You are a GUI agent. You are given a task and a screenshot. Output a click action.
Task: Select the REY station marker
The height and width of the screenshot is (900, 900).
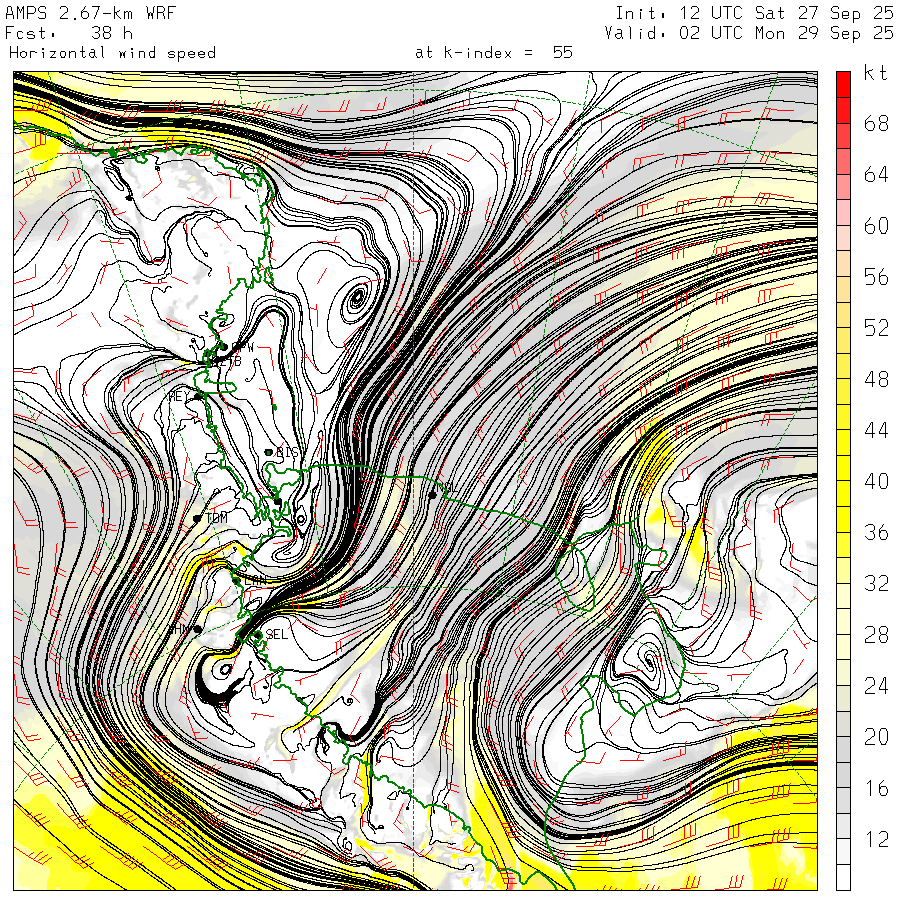(x=199, y=396)
